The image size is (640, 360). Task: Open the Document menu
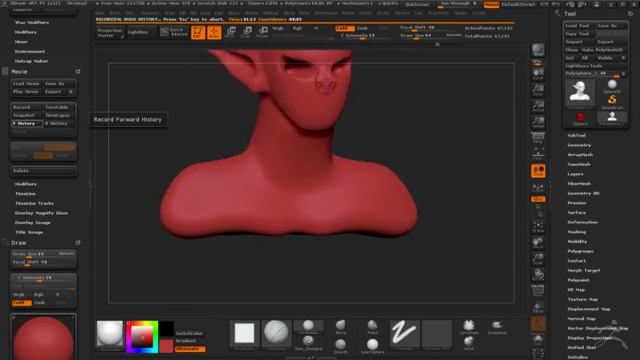click(150, 13)
